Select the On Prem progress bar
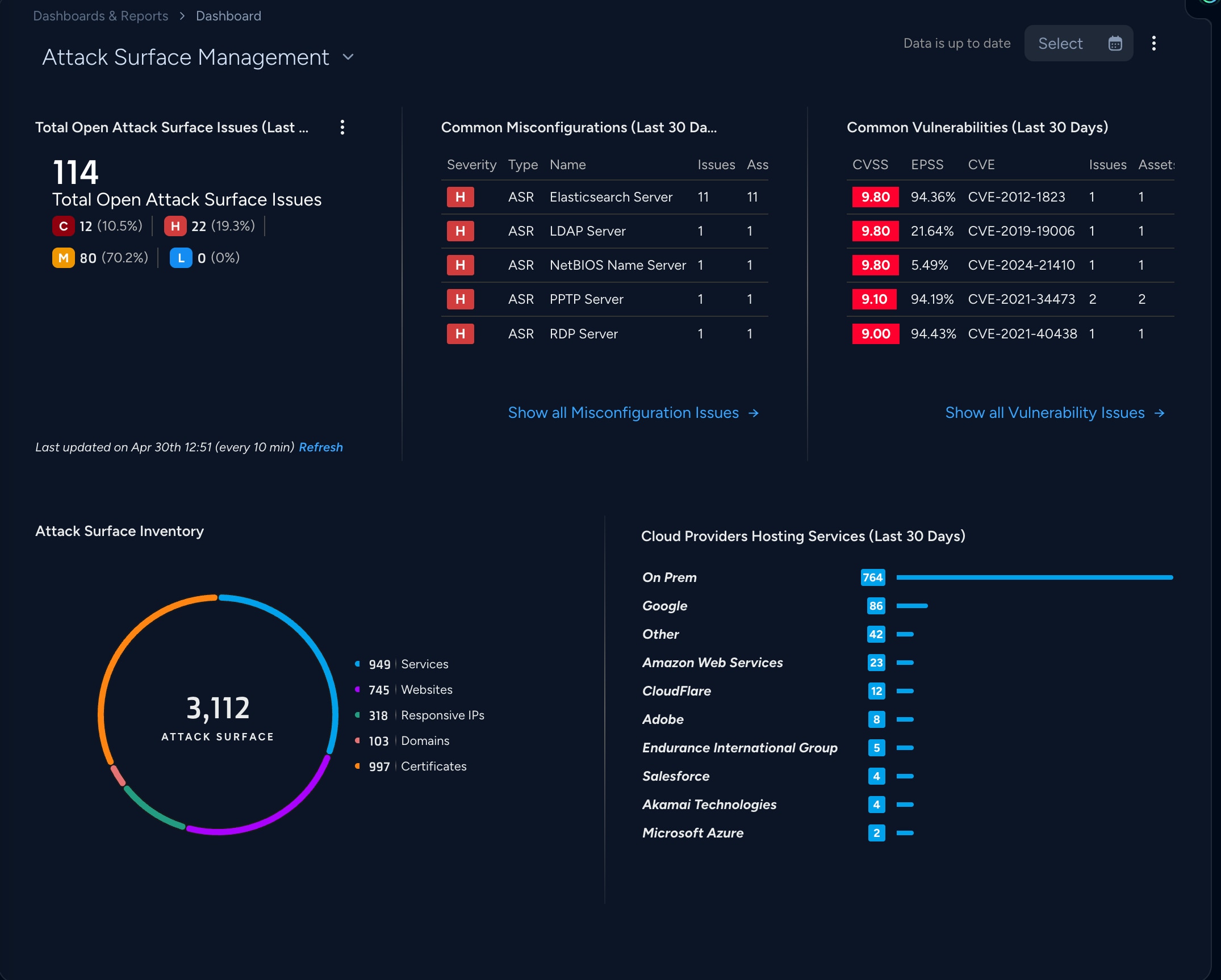The width and height of the screenshot is (1221, 980). (x=1035, y=577)
